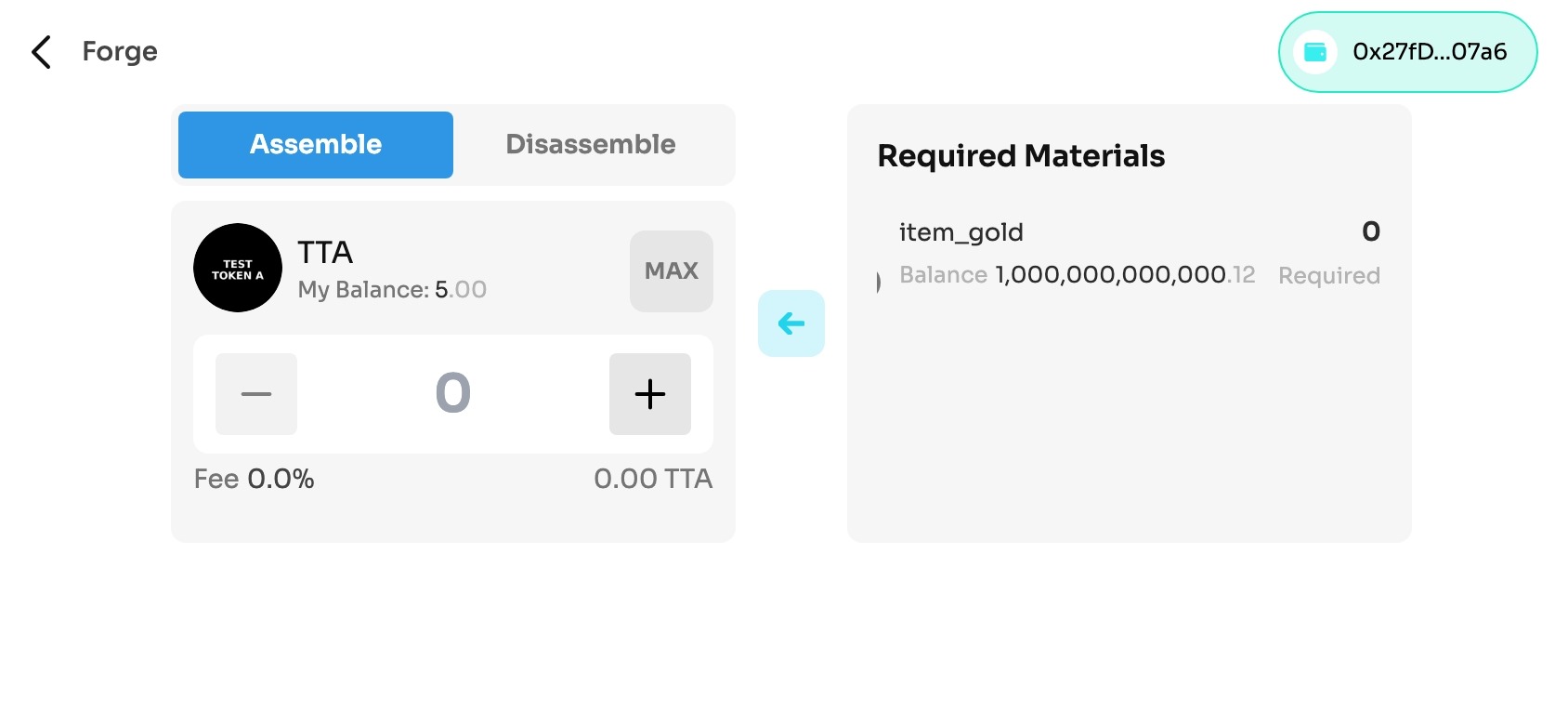Click the Forge page title

coord(120,52)
